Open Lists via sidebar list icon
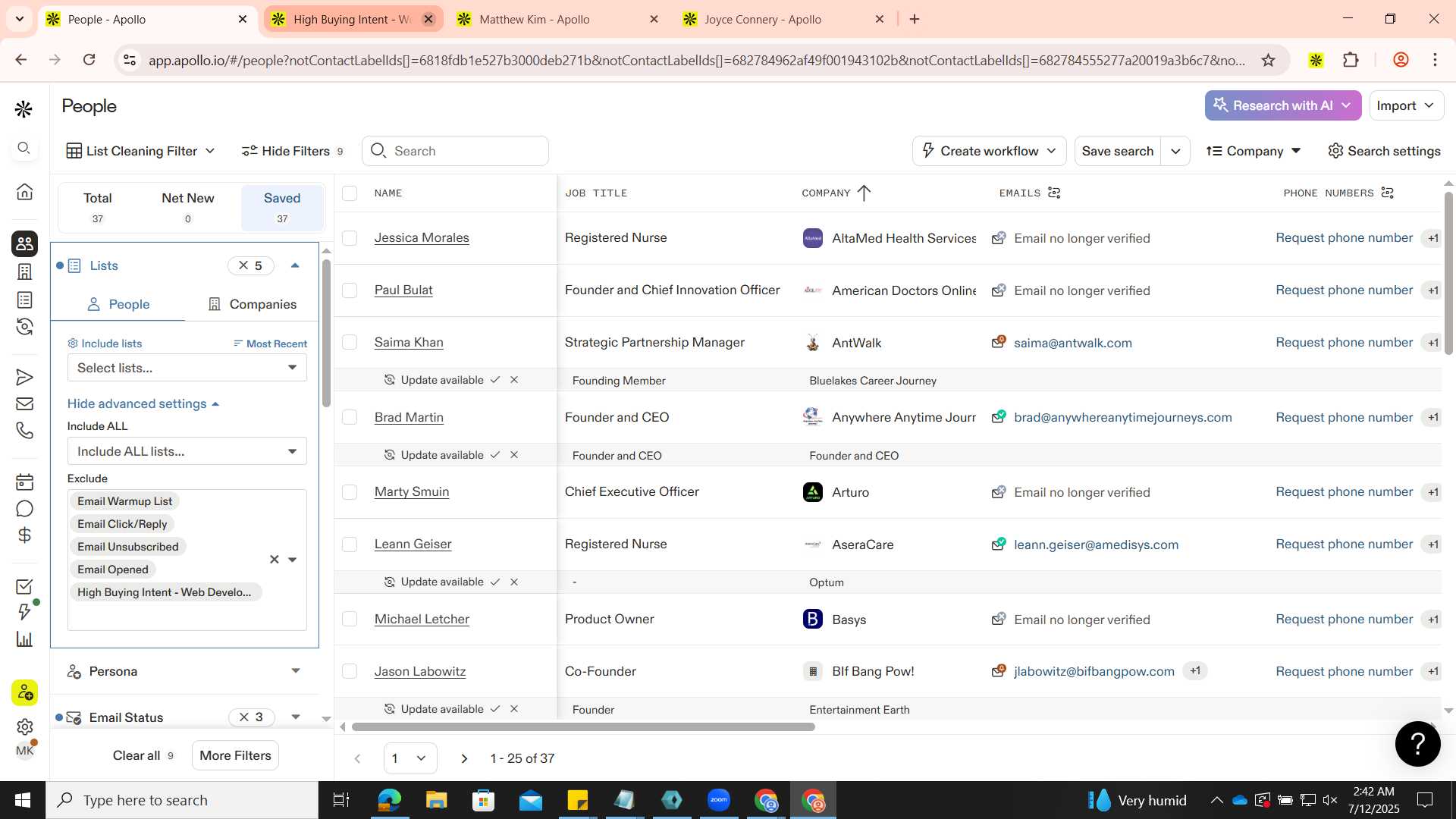Image resolution: width=1456 pixels, height=819 pixels. click(x=24, y=300)
